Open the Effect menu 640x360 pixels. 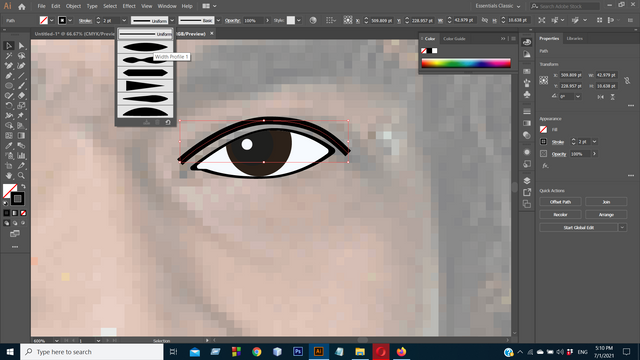click(129, 6)
